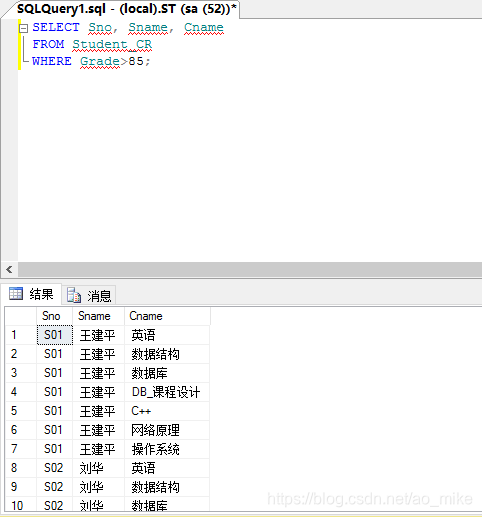Image resolution: width=482 pixels, height=517 pixels.
Task: Click 刘华 in row 8
Action: (x=98, y=468)
